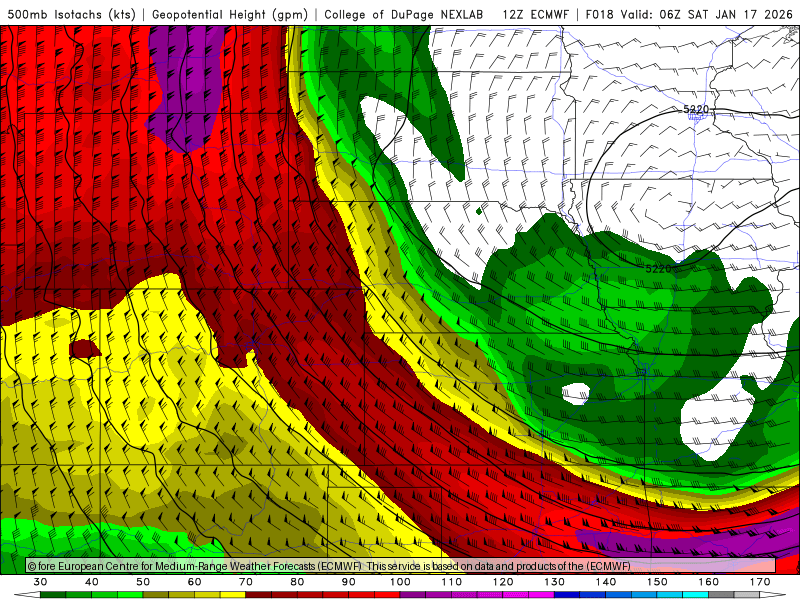Click the dark blue swatch below 130
Image resolution: width=800 pixels, height=600 pixels.
(567, 594)
